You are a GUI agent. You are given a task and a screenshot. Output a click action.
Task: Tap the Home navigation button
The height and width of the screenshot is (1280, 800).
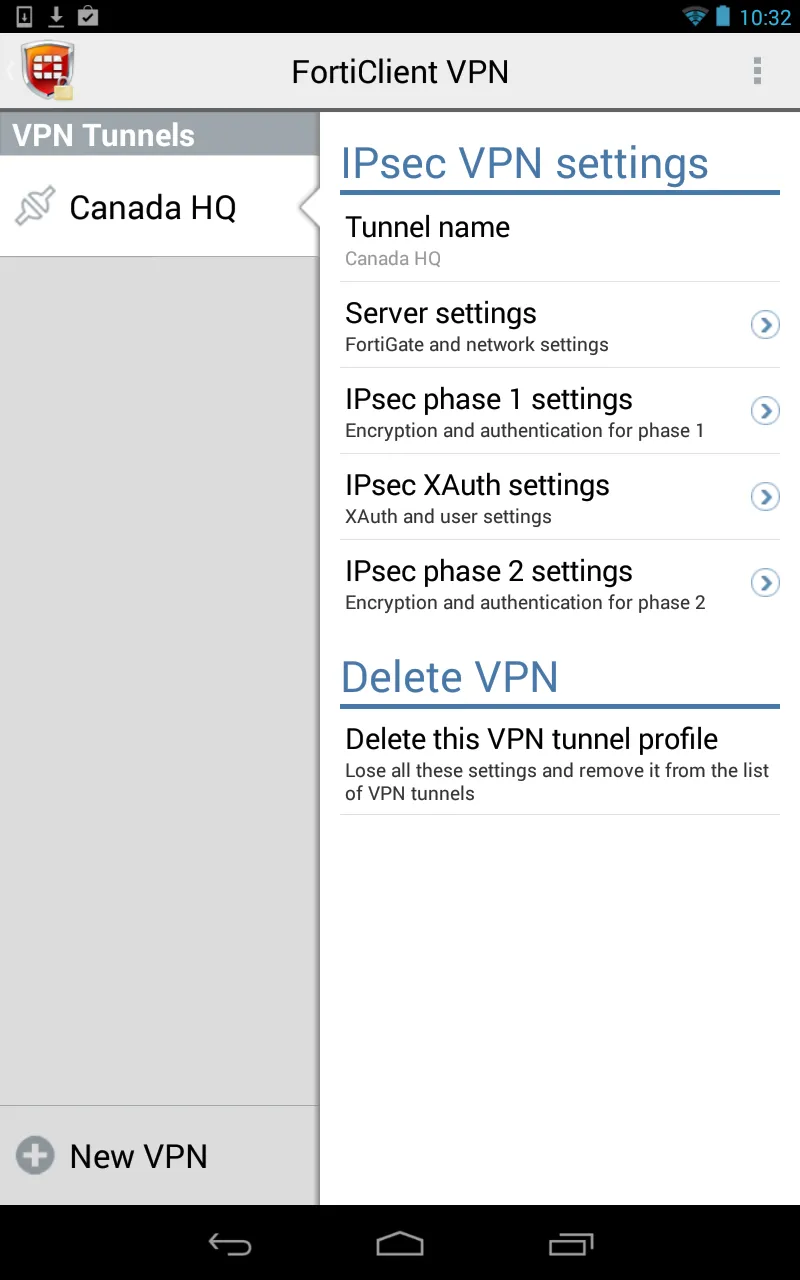point(400,1244)
